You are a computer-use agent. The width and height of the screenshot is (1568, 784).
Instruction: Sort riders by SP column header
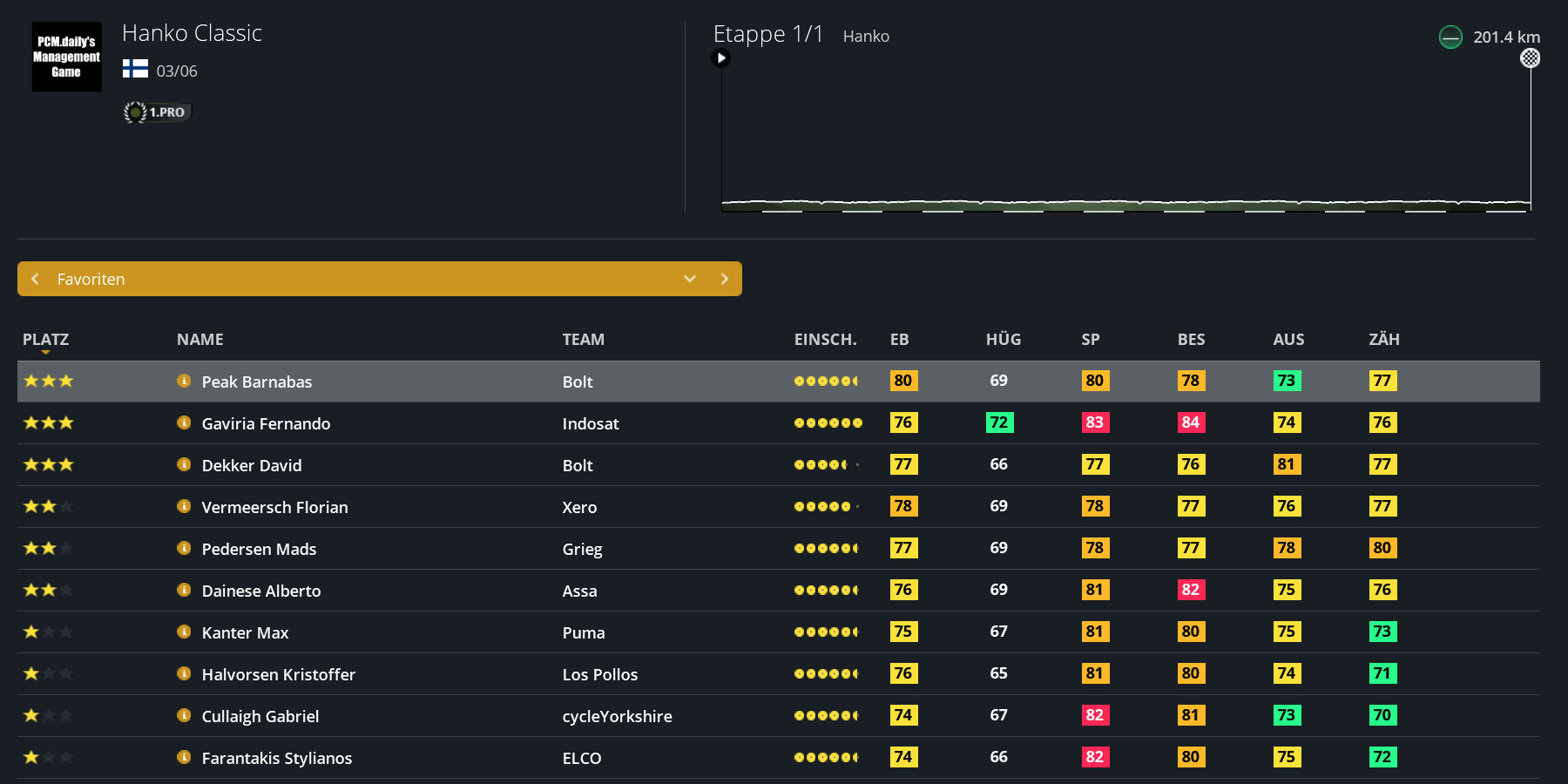(1091, 340)
